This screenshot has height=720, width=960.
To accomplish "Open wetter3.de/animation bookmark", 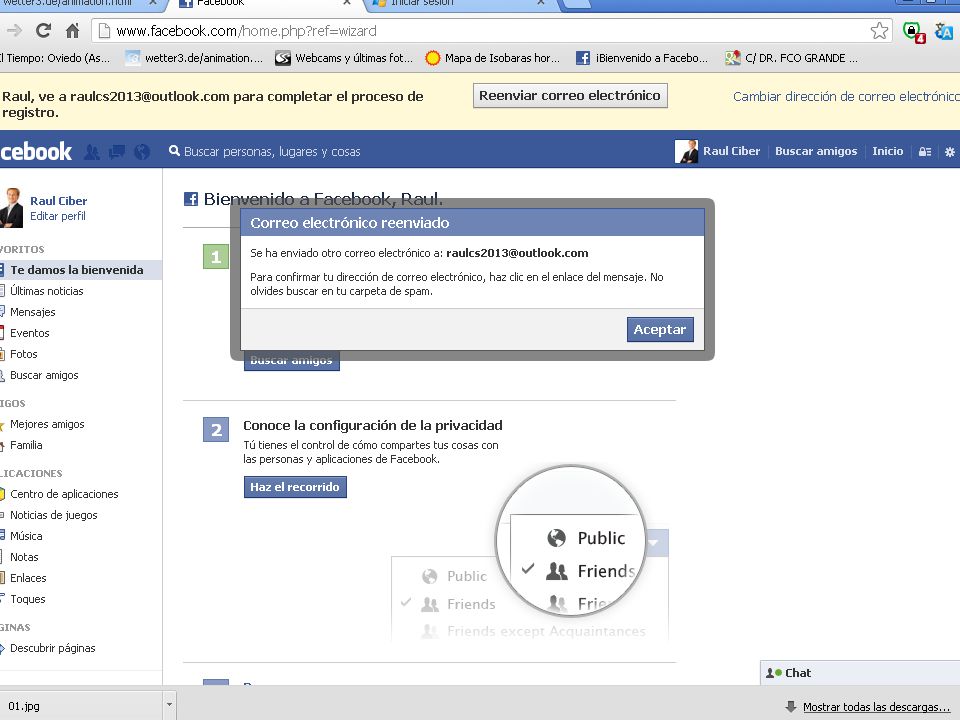I will coord(194,58).
